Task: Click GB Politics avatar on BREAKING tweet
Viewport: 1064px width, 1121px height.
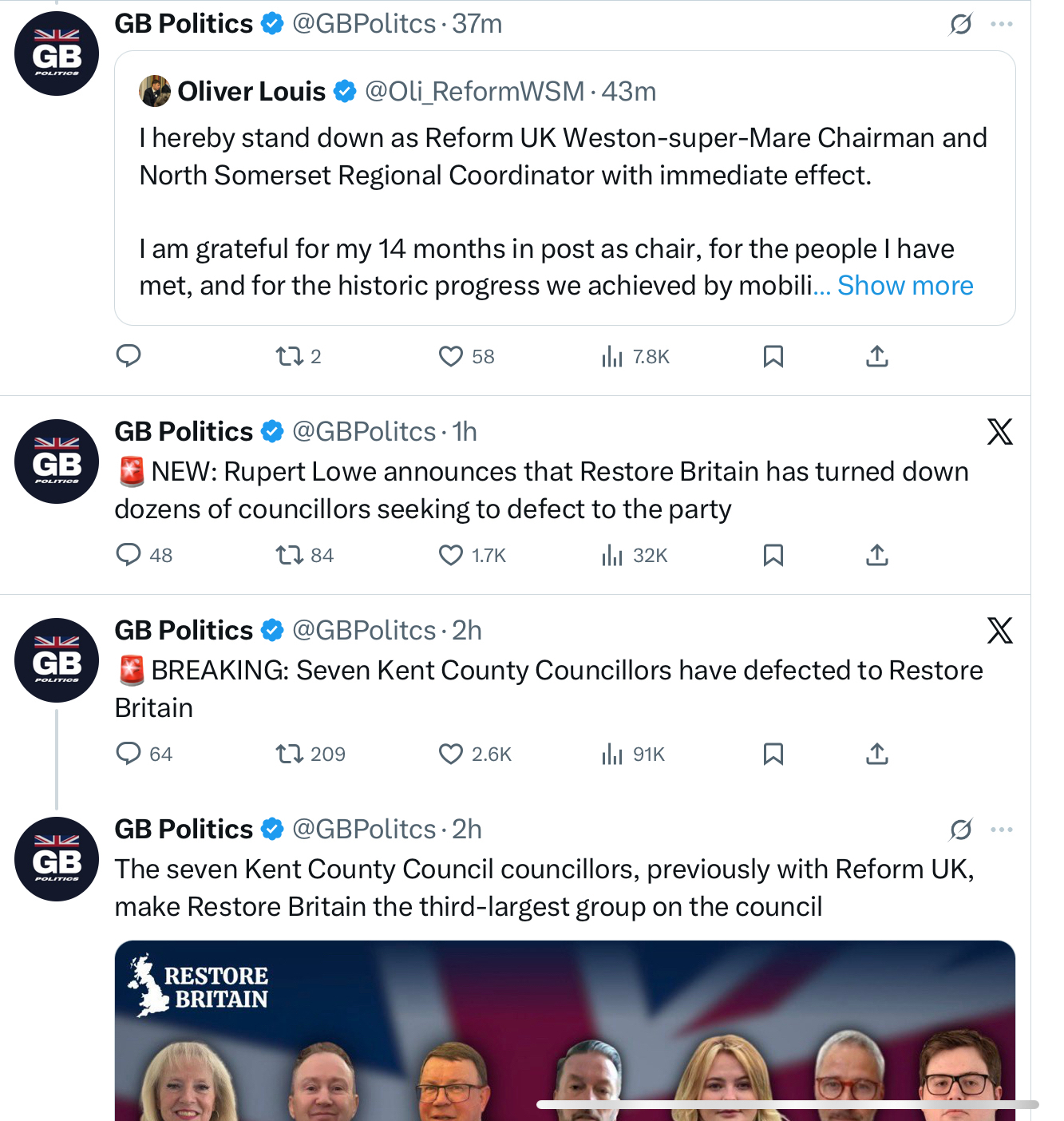Action: [x=57, y=660]
